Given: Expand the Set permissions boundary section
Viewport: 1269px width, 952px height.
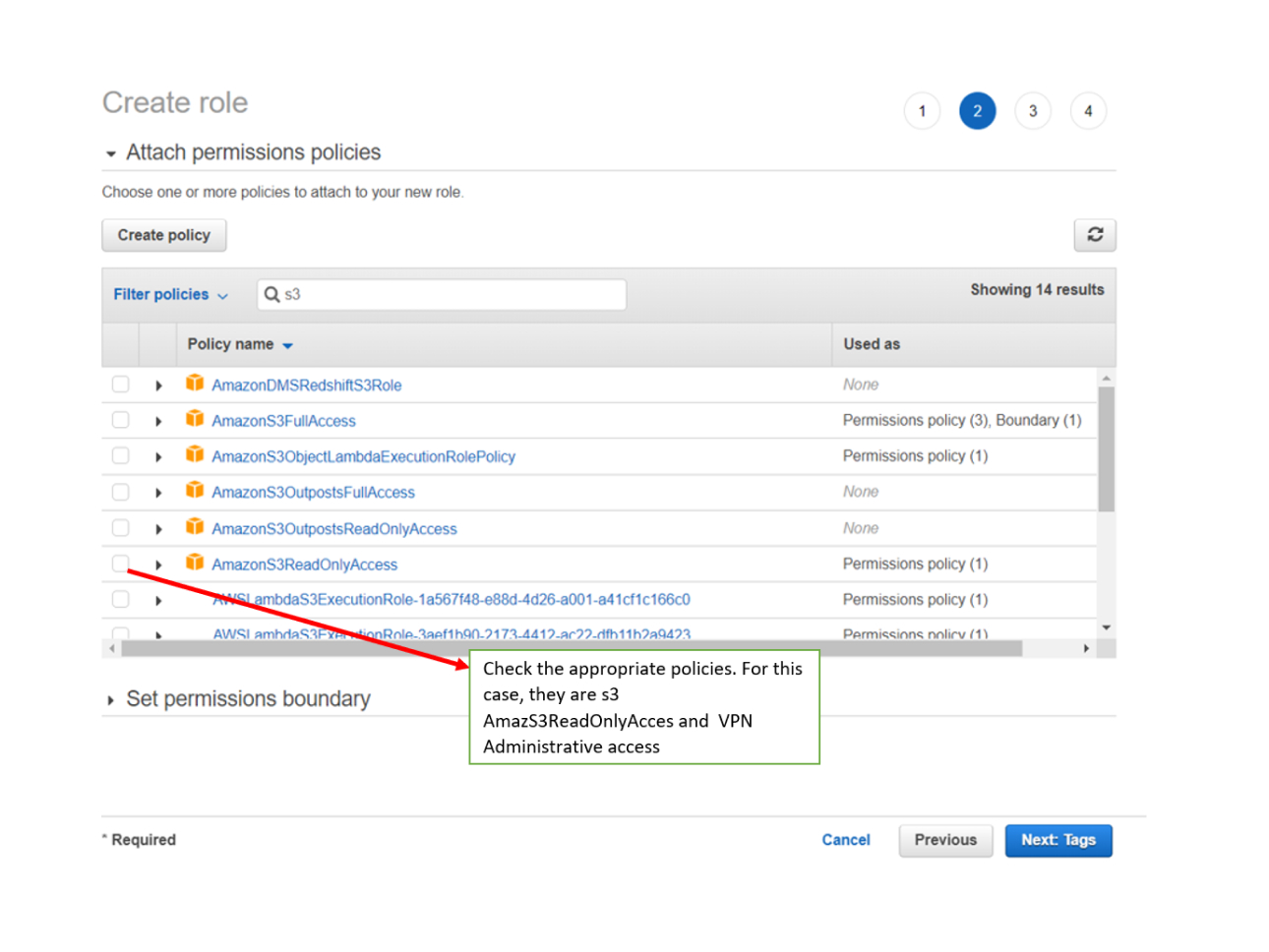Looking at the screenshot, I should pos(110,700).
